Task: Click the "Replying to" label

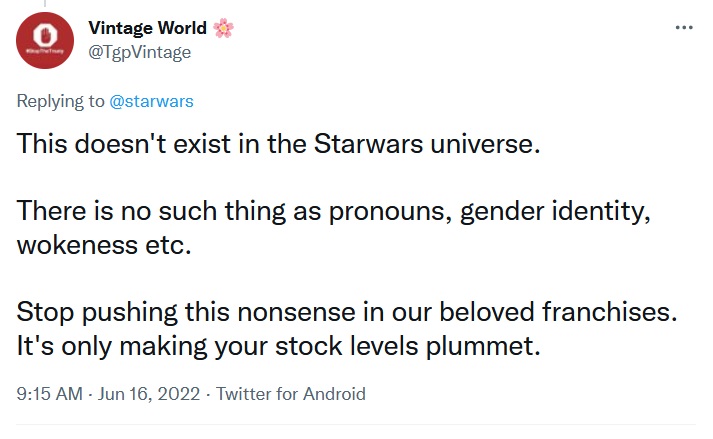Action: tap(60, 101)
